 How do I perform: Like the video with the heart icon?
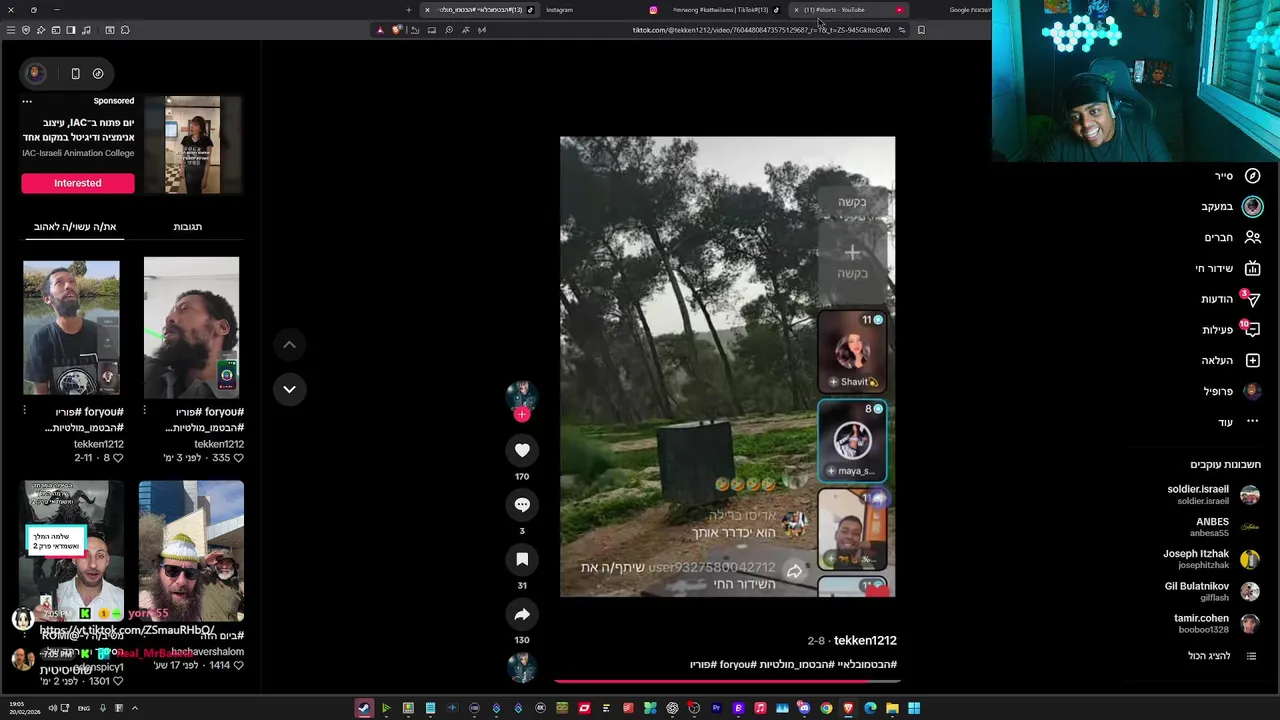(x=522, y=450)
